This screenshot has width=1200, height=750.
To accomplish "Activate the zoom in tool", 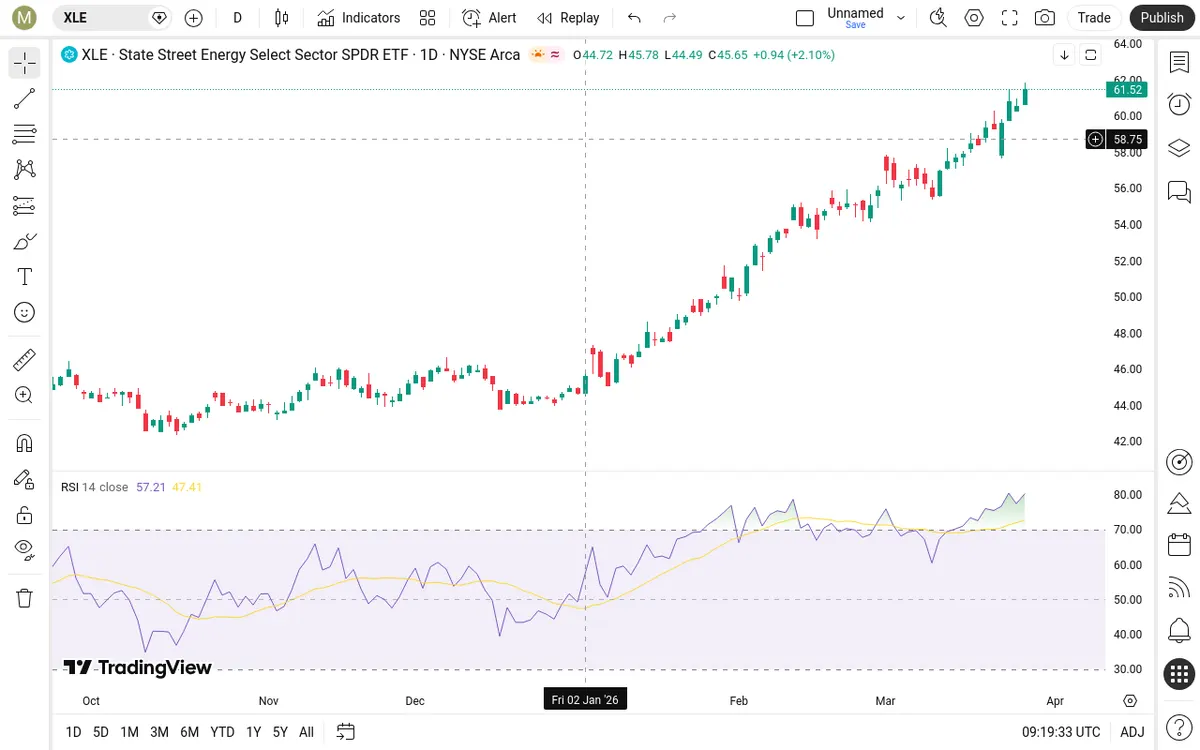I will 25,395.
